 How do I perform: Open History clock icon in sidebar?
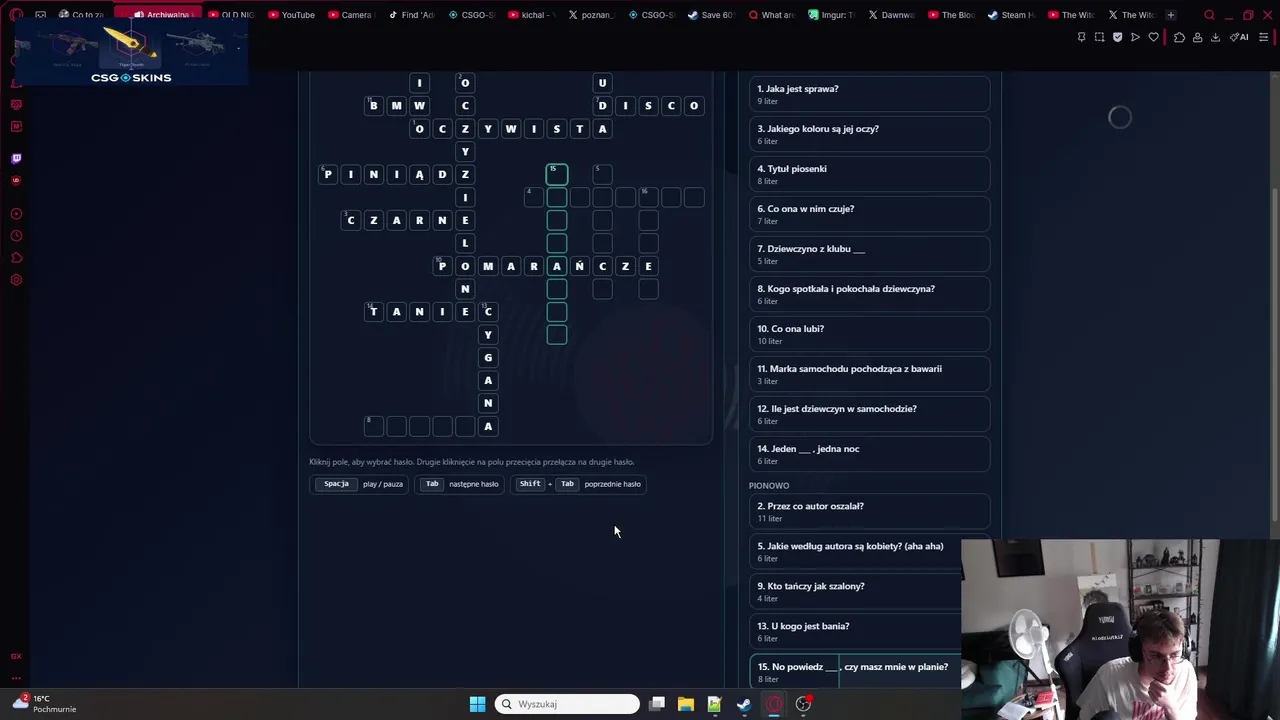16,236
